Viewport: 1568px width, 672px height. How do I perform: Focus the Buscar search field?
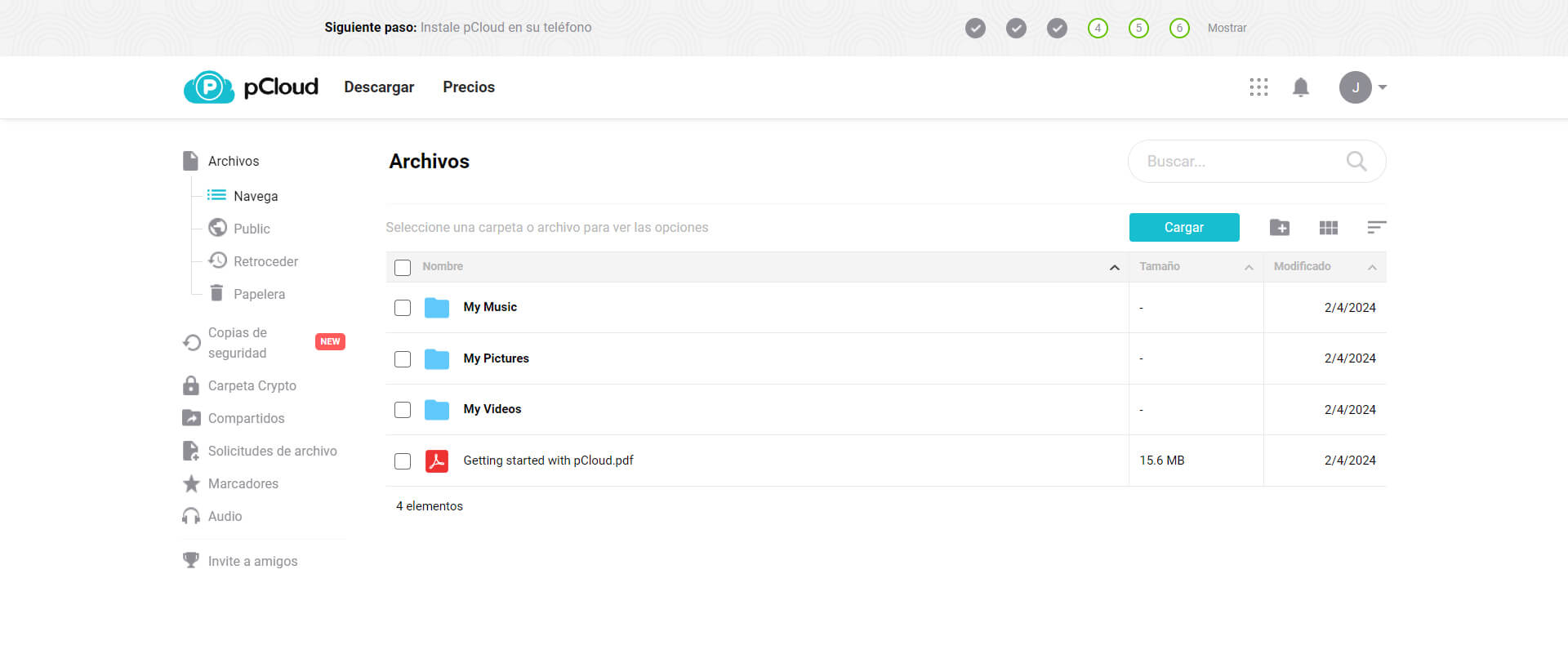[1256, 161]
